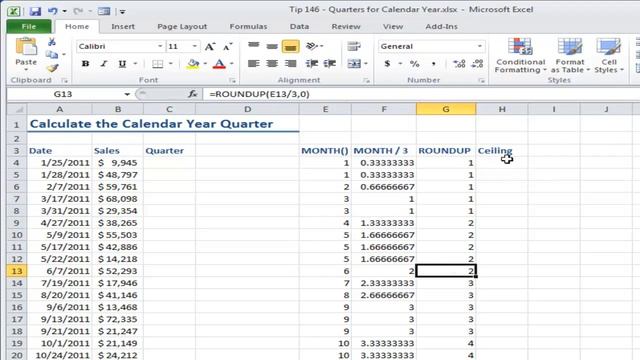Click the Cut scissors icon
Viewport: 640px width, 360px height.
[x=52, y=42]
